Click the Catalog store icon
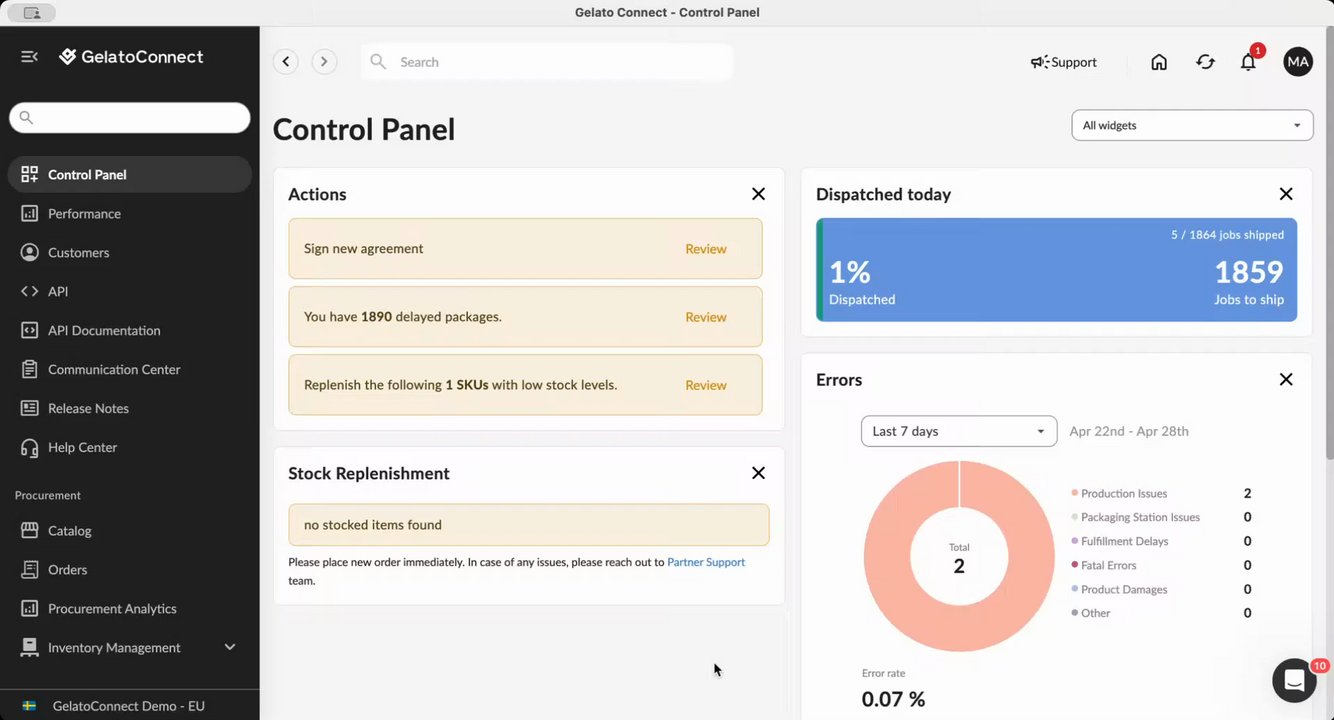1334x720 pixels. (x=29, y=530)
